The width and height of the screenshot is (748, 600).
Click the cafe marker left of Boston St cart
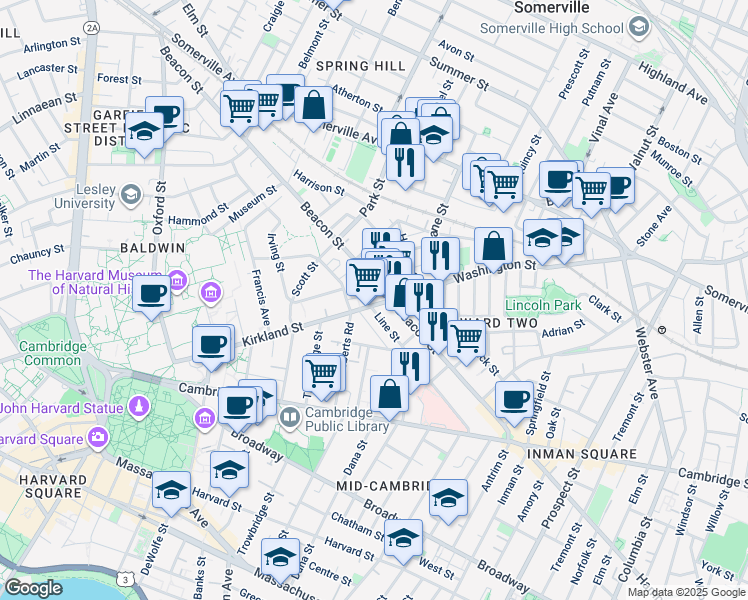pos(559,182)
